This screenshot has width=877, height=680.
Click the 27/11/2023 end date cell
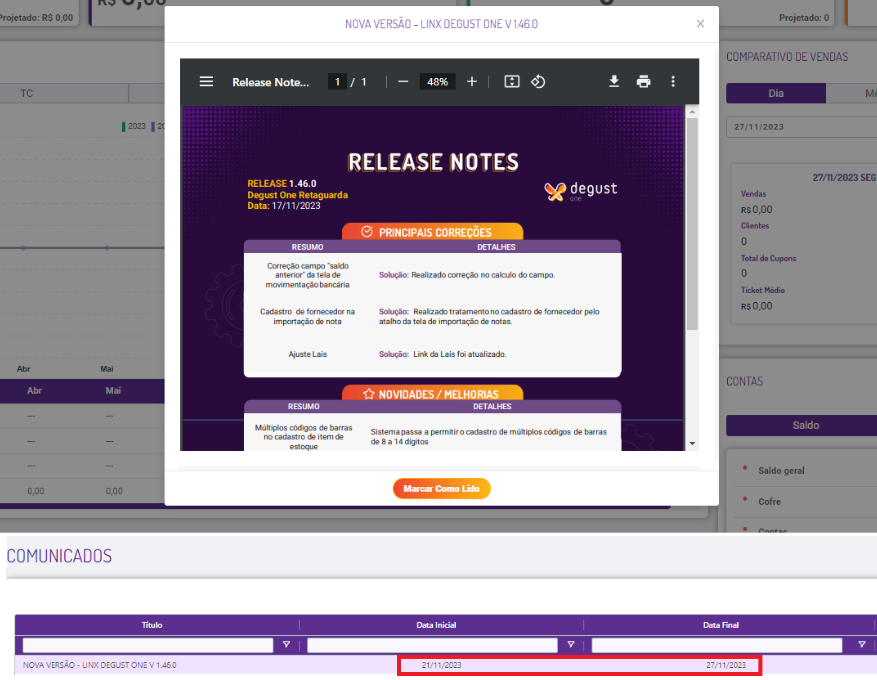click(726, 665)
